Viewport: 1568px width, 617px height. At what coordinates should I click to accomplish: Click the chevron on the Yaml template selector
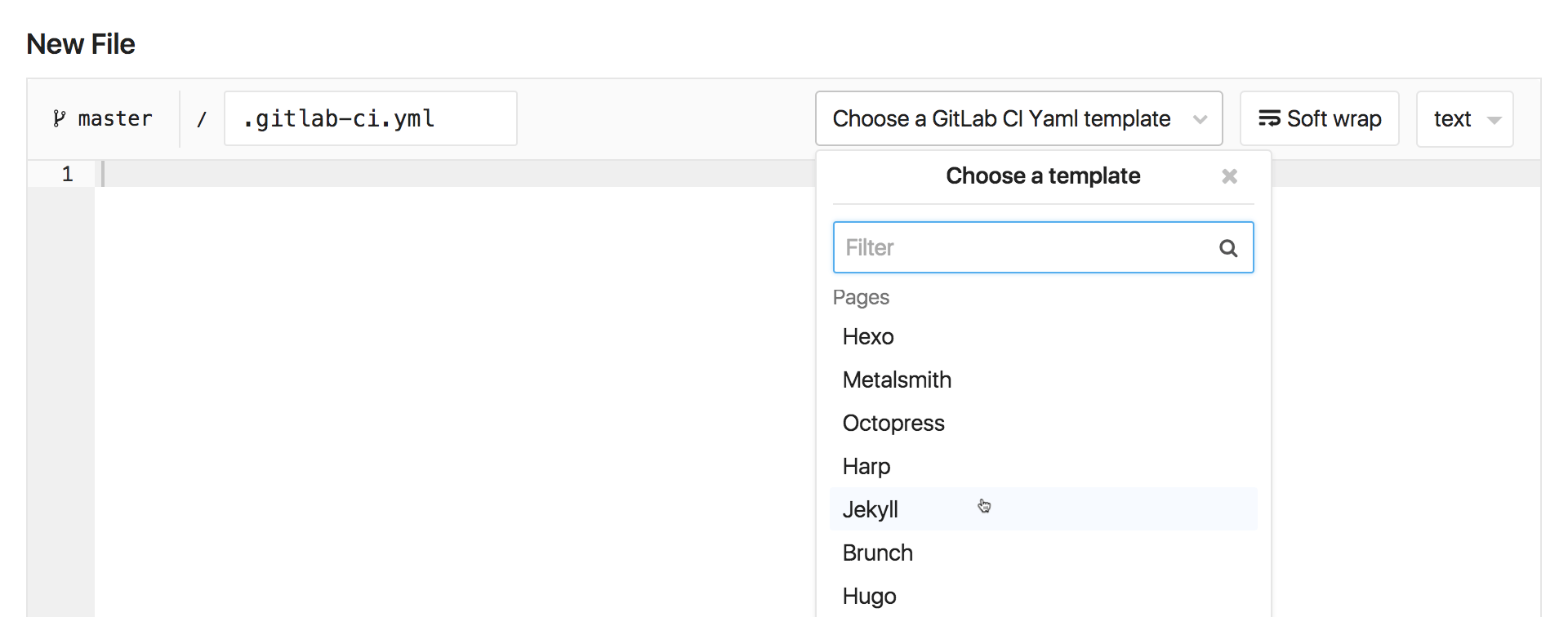(1200, 118)
